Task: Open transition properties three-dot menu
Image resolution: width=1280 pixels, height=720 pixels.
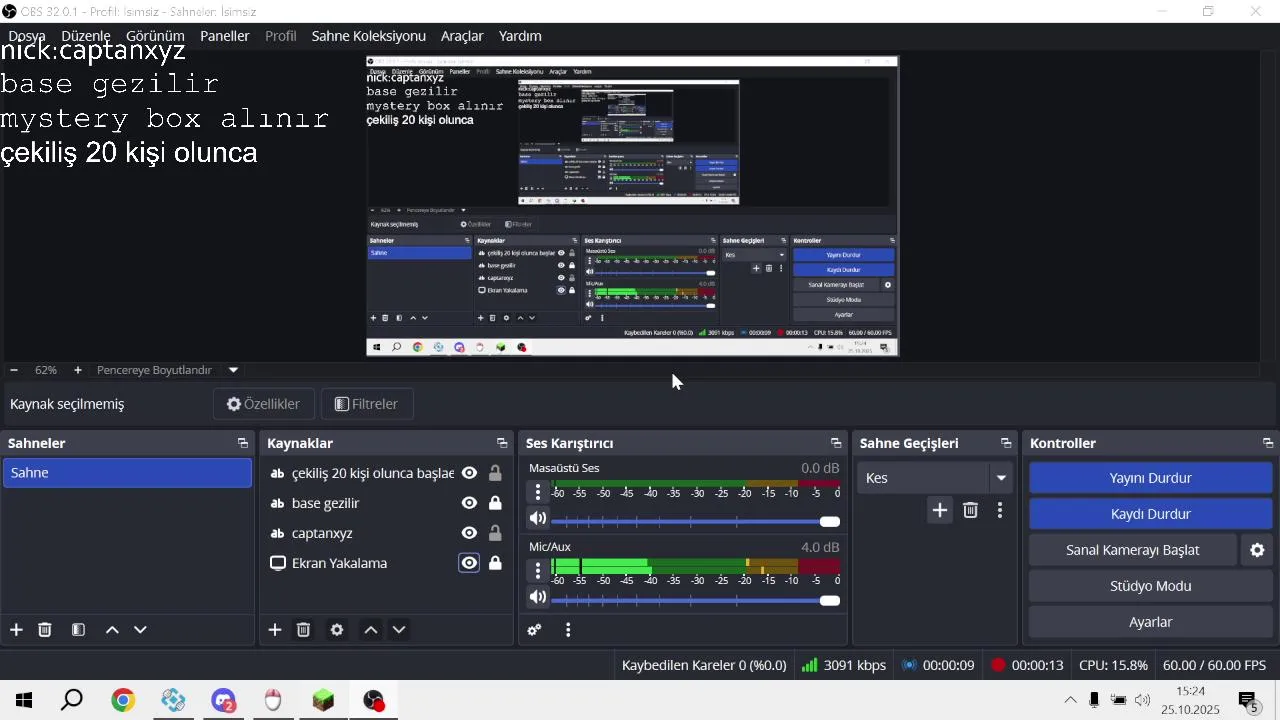Action: pos(1000,511)
